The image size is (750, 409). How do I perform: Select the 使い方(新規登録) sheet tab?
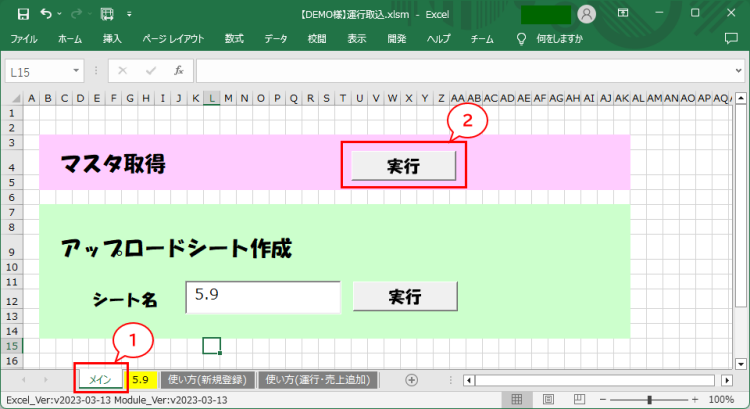click(206, 380)
